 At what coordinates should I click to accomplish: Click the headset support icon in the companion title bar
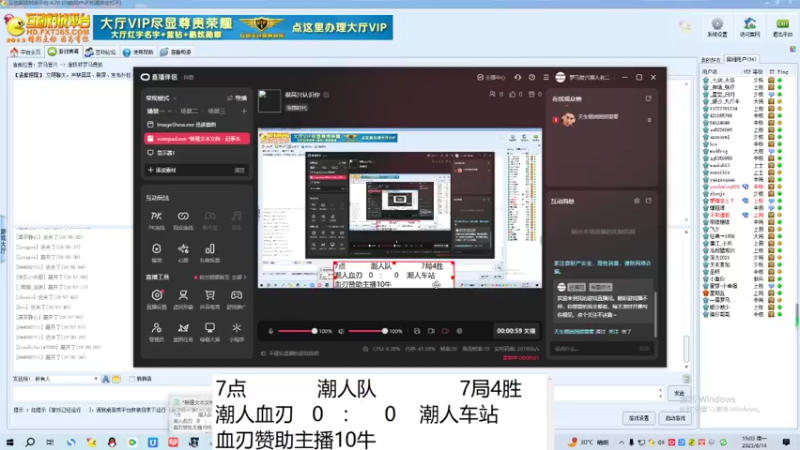pyautogui.click(x=518, y=77)
